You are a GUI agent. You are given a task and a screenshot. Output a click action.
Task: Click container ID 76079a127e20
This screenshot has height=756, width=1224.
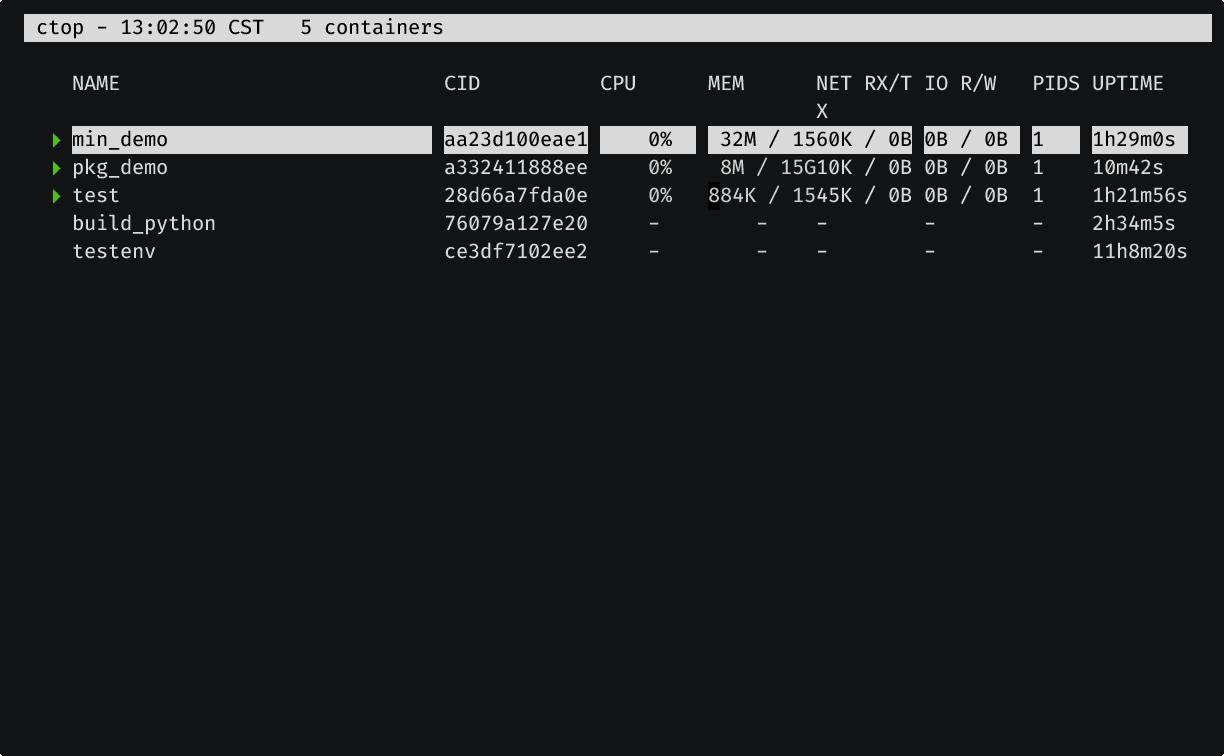tap(516, 224)
